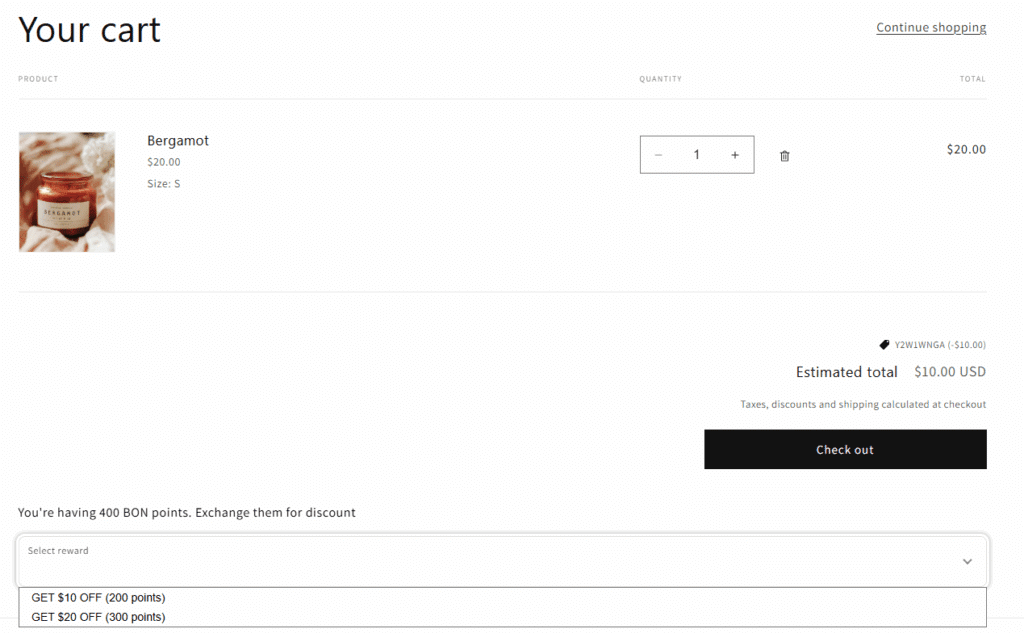Image resolution: width=1024 pixels, height=633 pixels.
Task: Click the QUANTITY column header
Action: (660, 79)
